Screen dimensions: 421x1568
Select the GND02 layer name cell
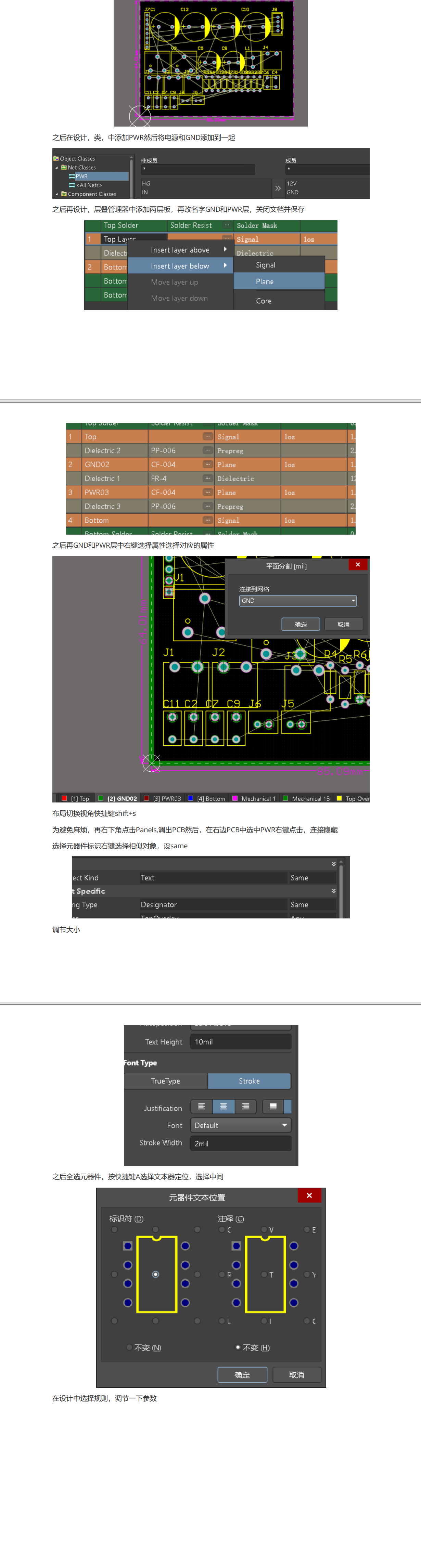tap(115, 465)
